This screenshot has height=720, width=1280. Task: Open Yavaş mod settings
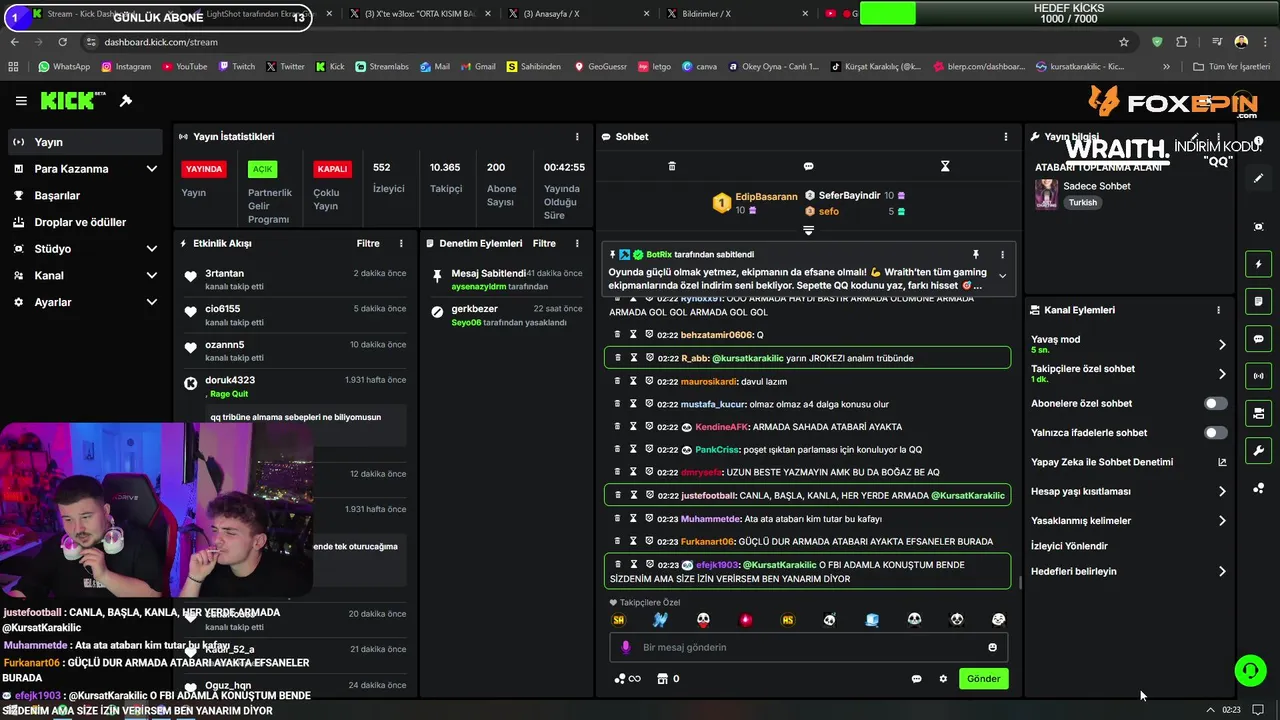(1128, 344)
